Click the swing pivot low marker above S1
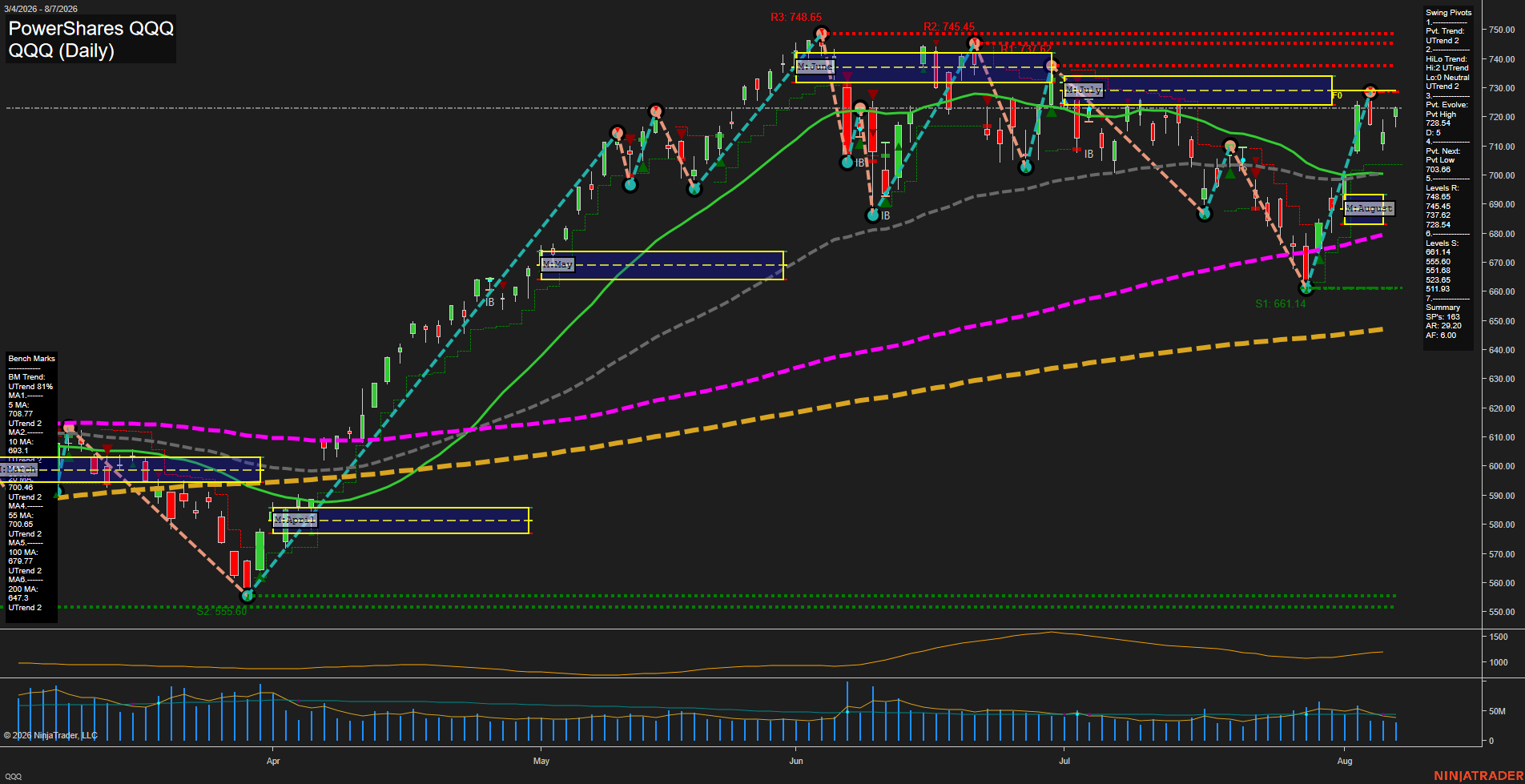Viewport: 1525px width, 784px height. point(1306,288)
